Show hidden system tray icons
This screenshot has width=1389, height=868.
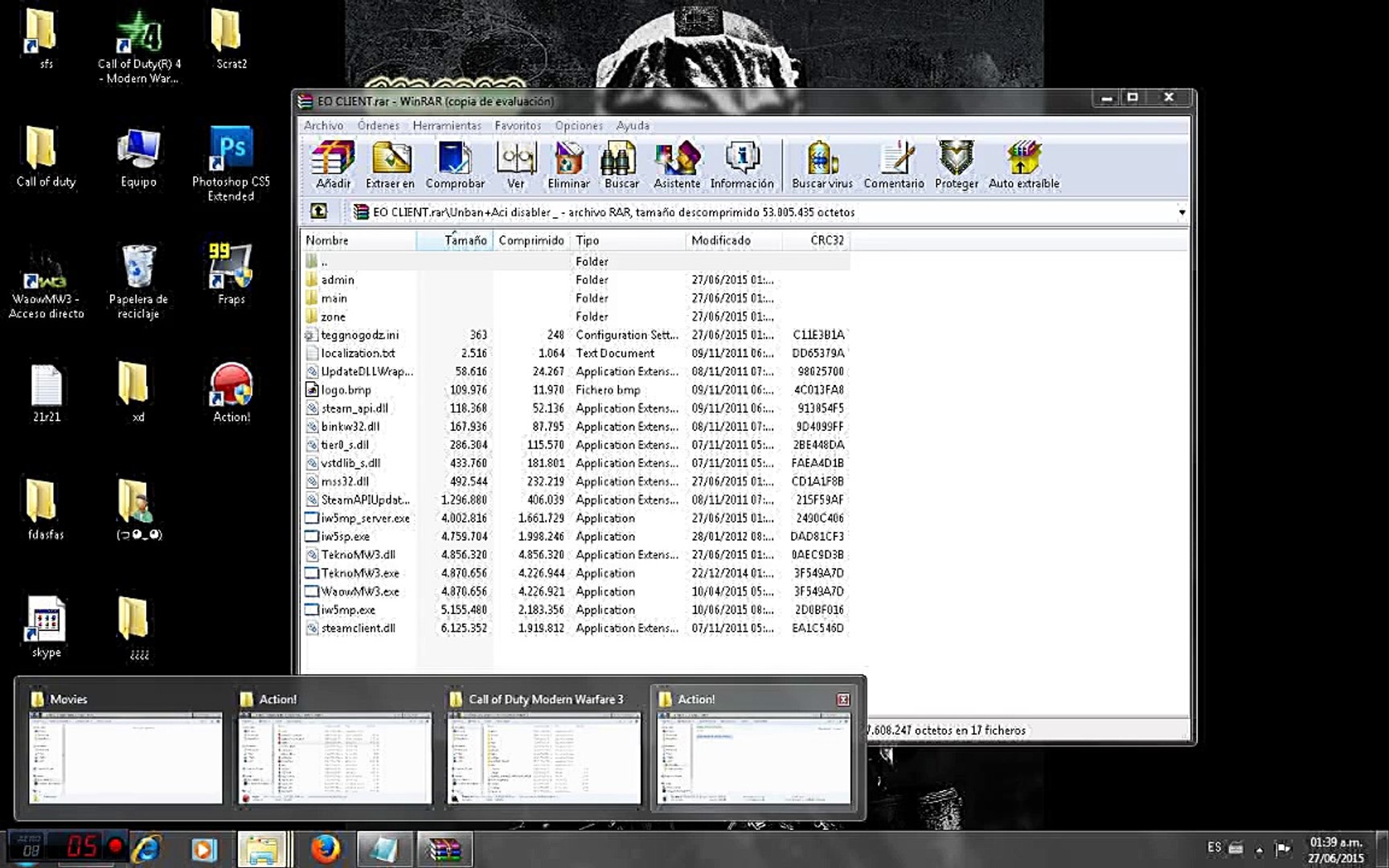pos(1259,849)
